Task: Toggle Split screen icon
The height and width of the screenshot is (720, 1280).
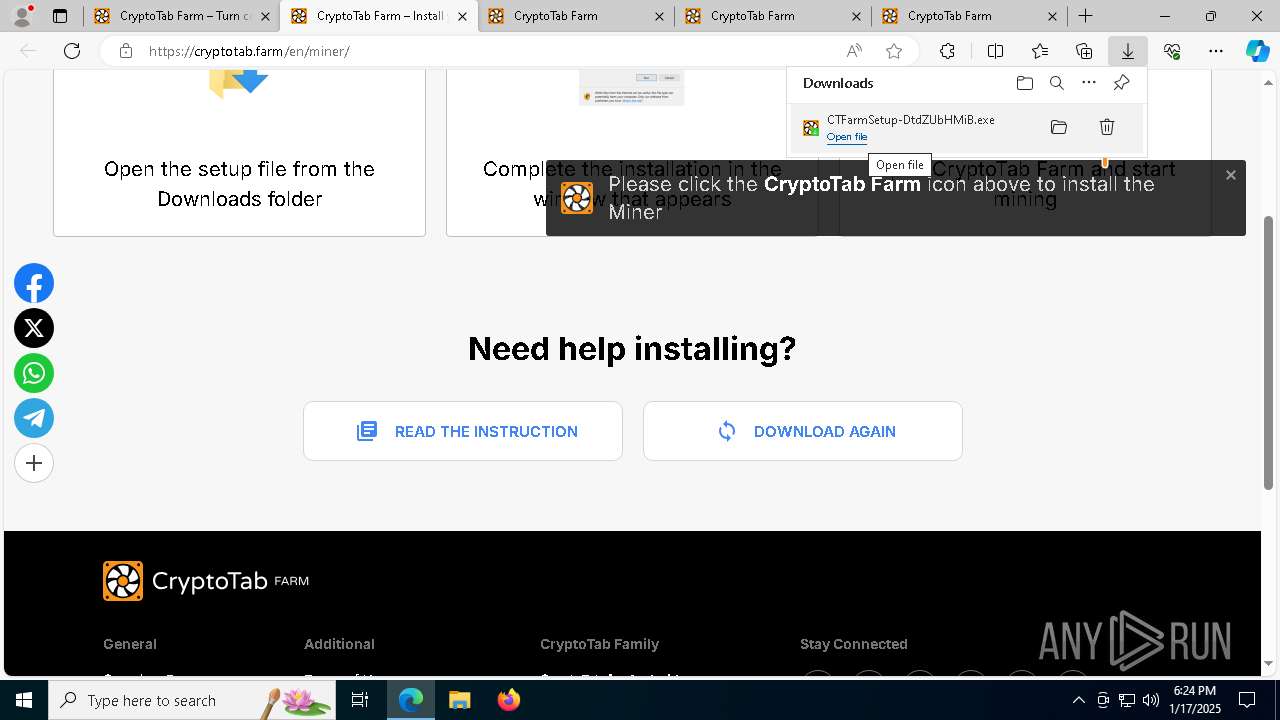Action: [995, 51]
